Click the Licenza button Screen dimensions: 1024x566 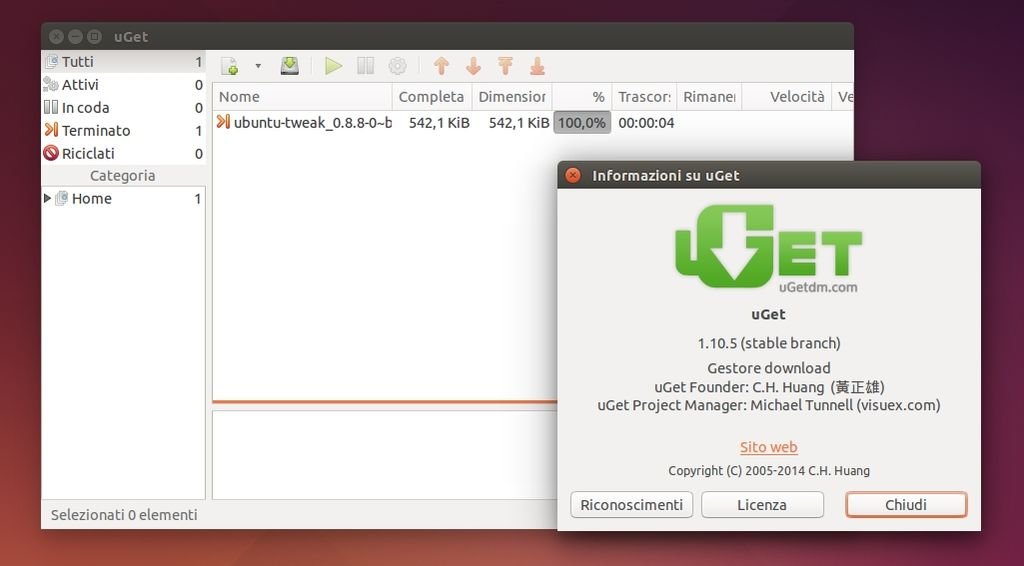coord(762,505)
